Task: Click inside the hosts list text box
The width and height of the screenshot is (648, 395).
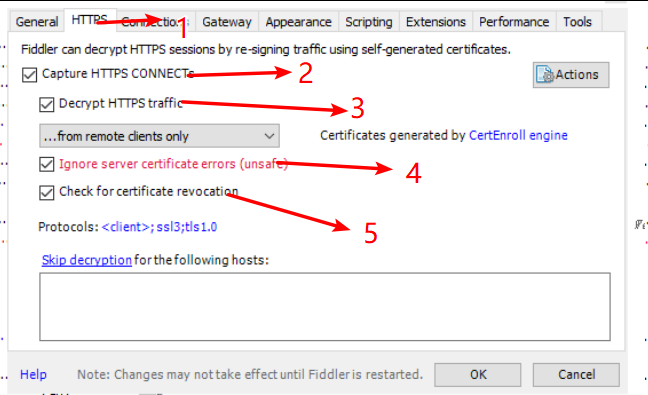Action: click(325, 307)
